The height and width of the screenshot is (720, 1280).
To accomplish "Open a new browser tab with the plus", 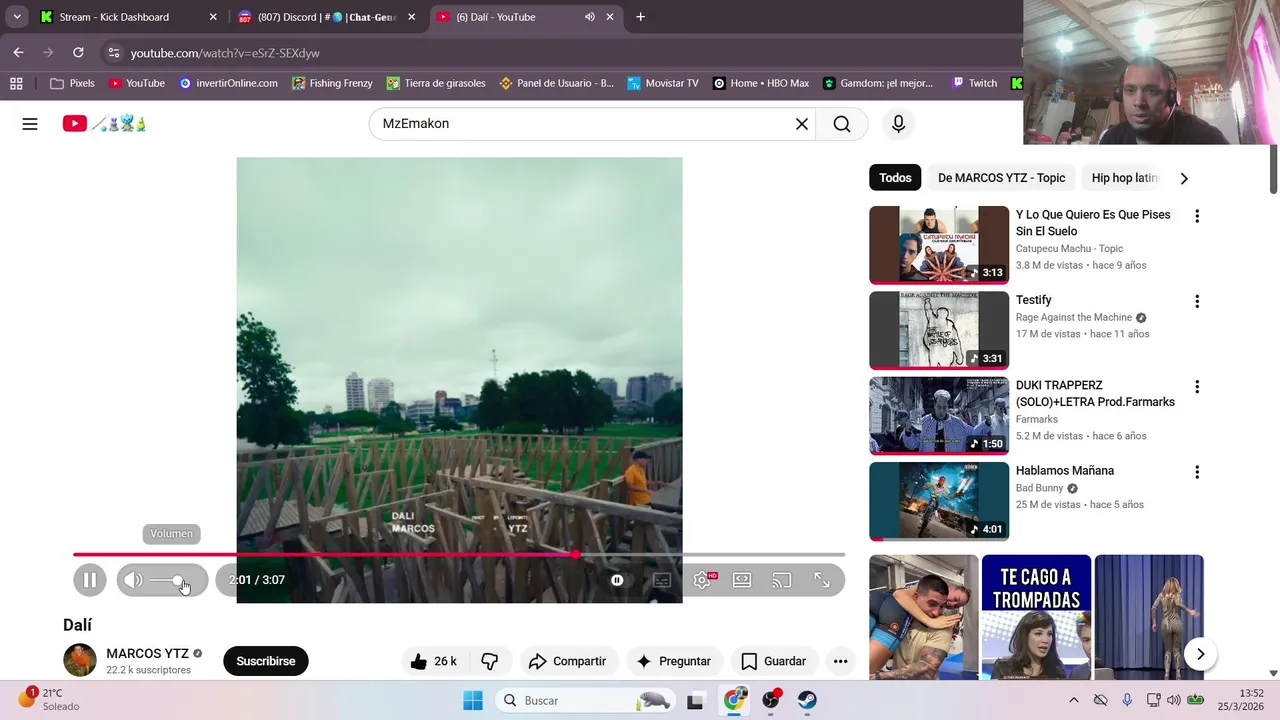I will point(640,17).
